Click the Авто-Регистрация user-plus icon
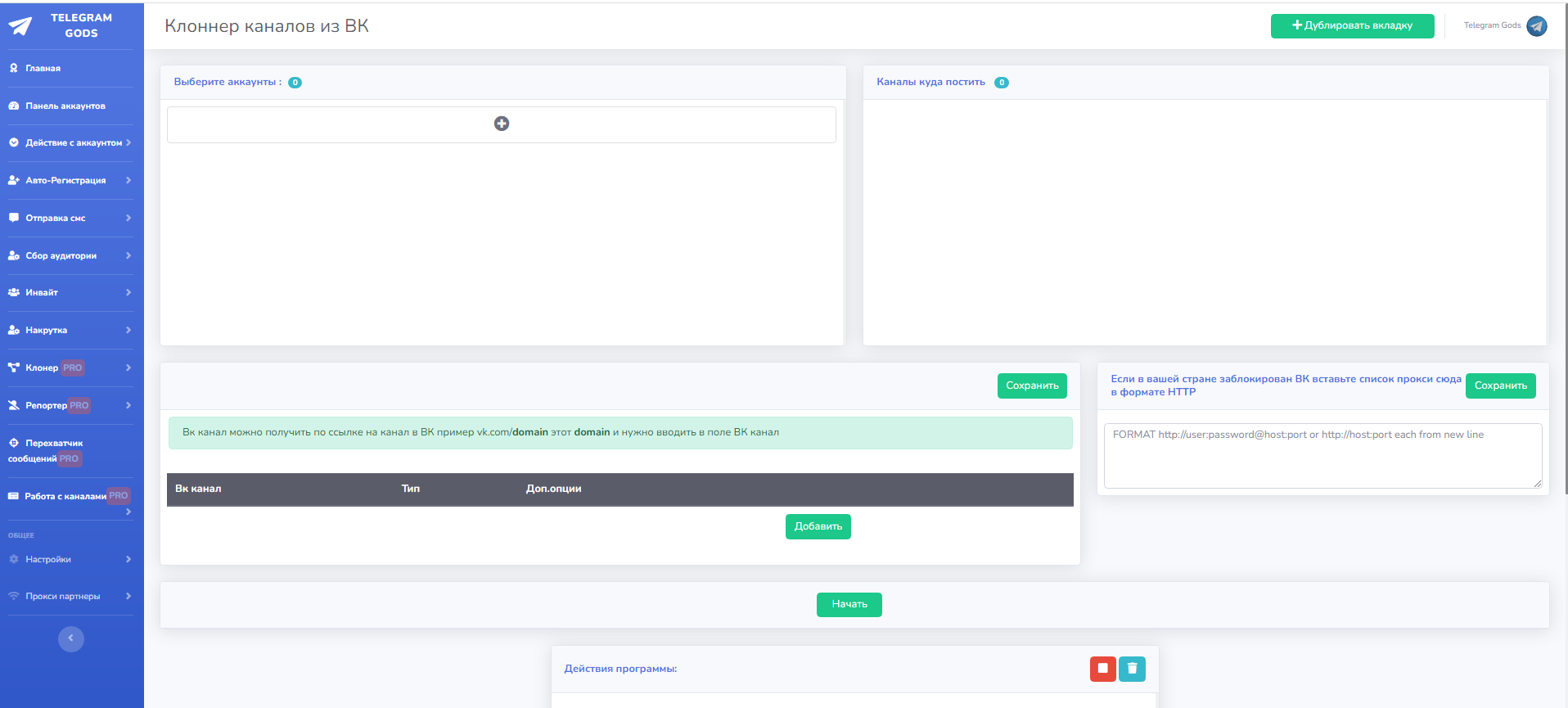1568x708 pixels. click(x=14, y=180)
